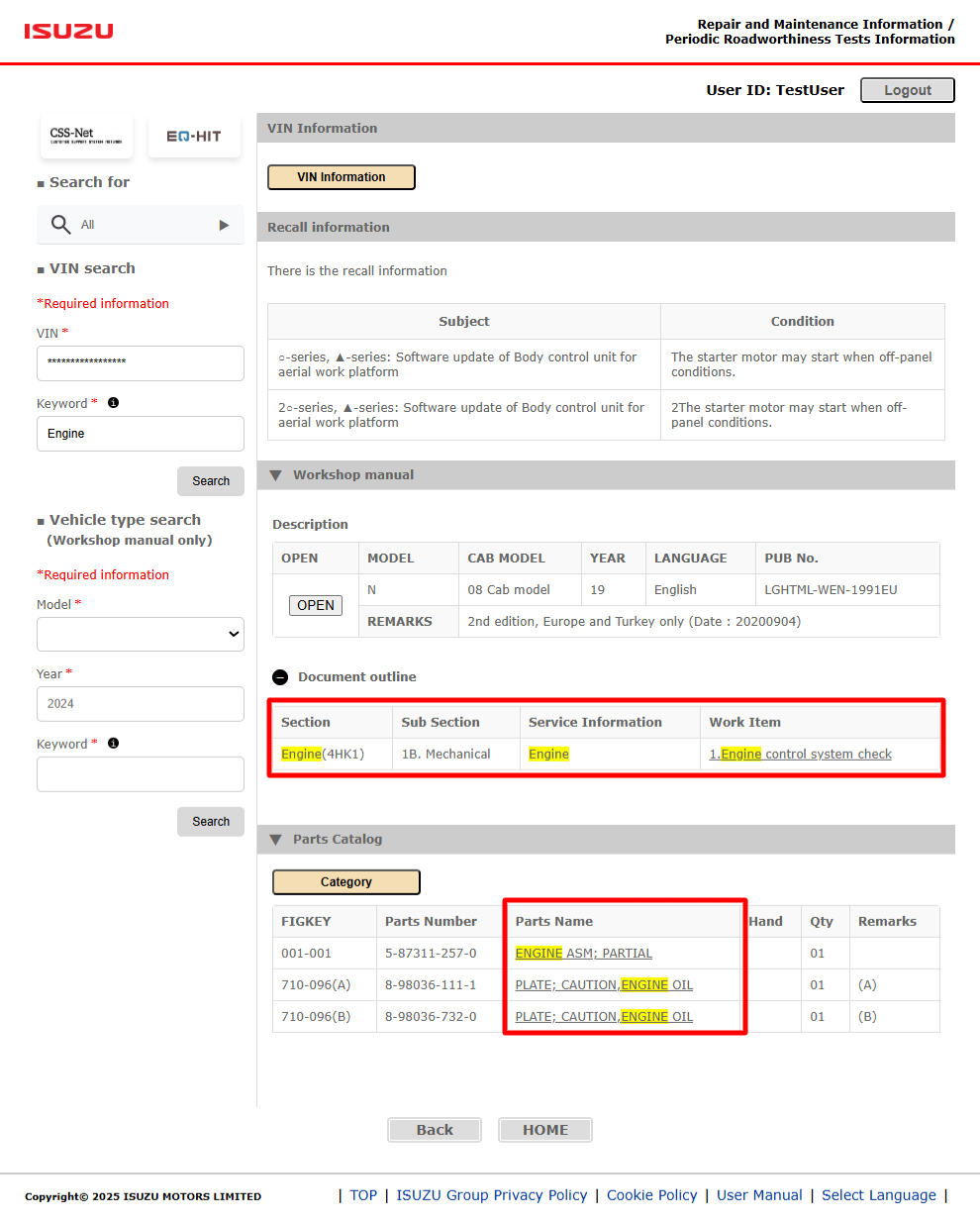This screenshot has height=1222, width=980.
Task: Collapse the Parts Catalog section
Action: pos(275,839)
